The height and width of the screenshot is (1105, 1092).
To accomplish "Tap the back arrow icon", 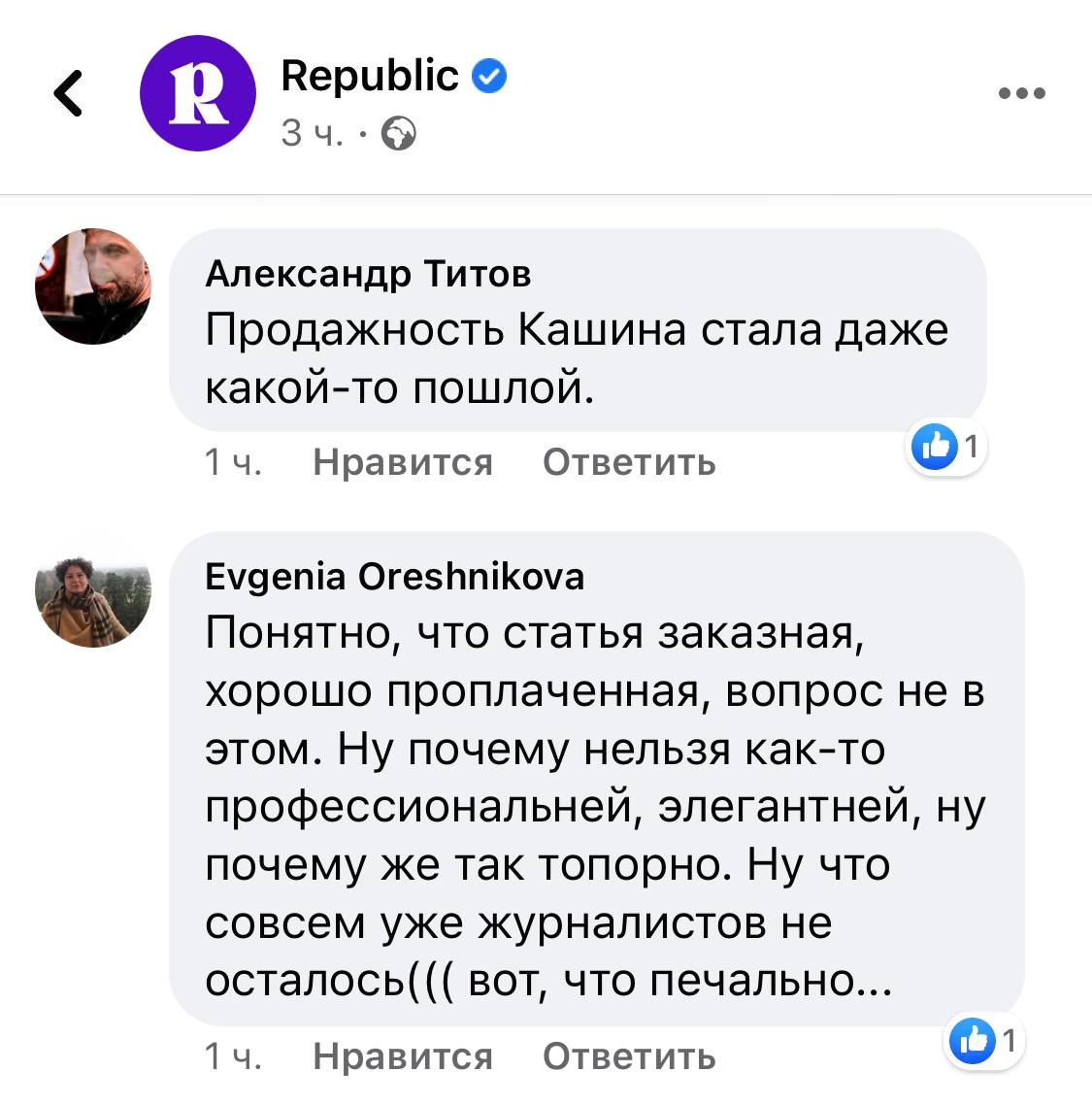I will [68, 94].
